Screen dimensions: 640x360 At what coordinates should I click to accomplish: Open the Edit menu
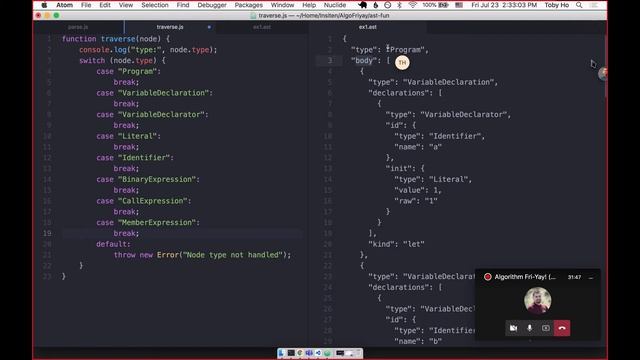point(105,5)
